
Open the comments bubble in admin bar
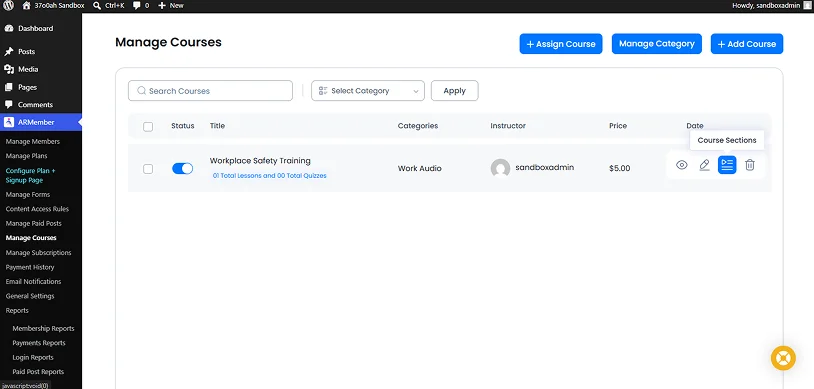pos(141,5)
